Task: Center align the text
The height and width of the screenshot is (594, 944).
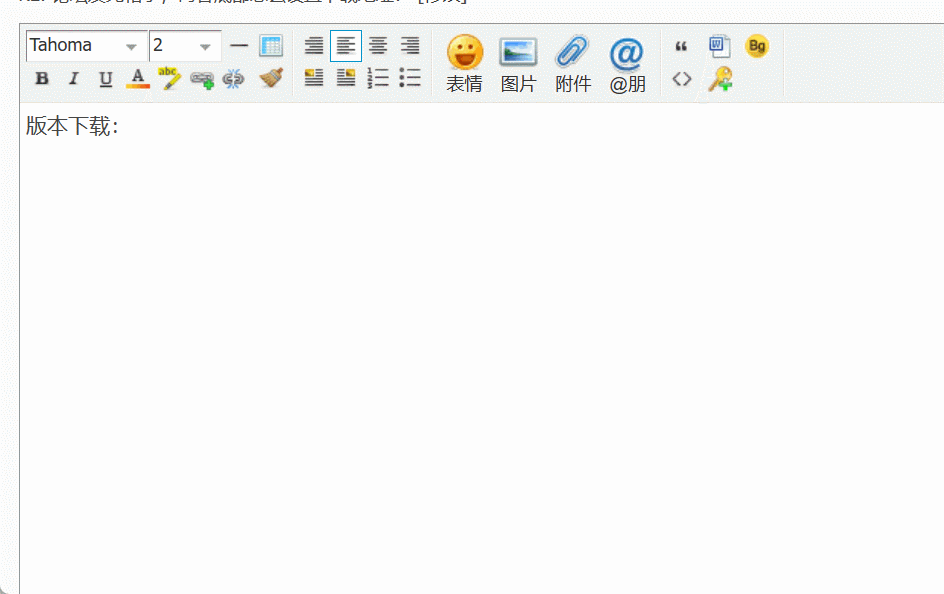Action: tap(378, 46)
